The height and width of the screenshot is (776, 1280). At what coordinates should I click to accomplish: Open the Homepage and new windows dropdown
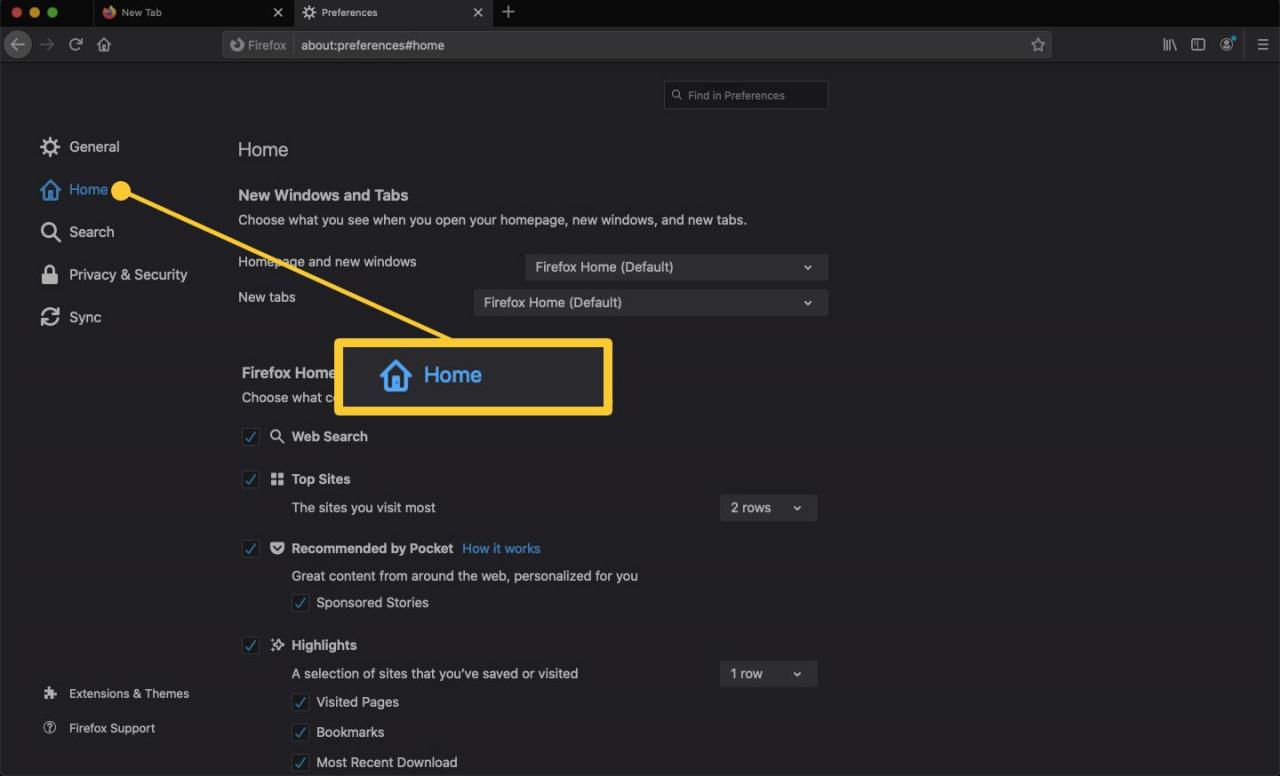click(x=676, y=267)
